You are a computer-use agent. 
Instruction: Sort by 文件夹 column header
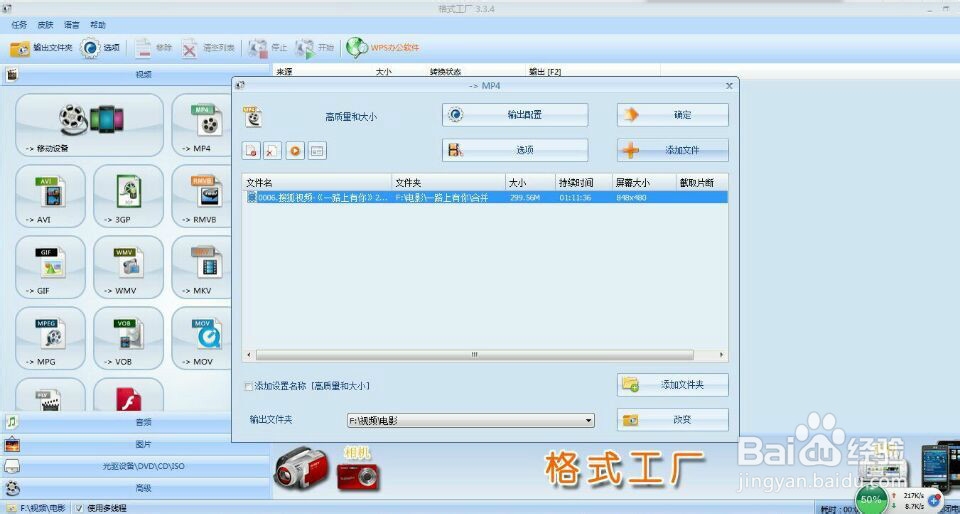(x=449, y=182)
